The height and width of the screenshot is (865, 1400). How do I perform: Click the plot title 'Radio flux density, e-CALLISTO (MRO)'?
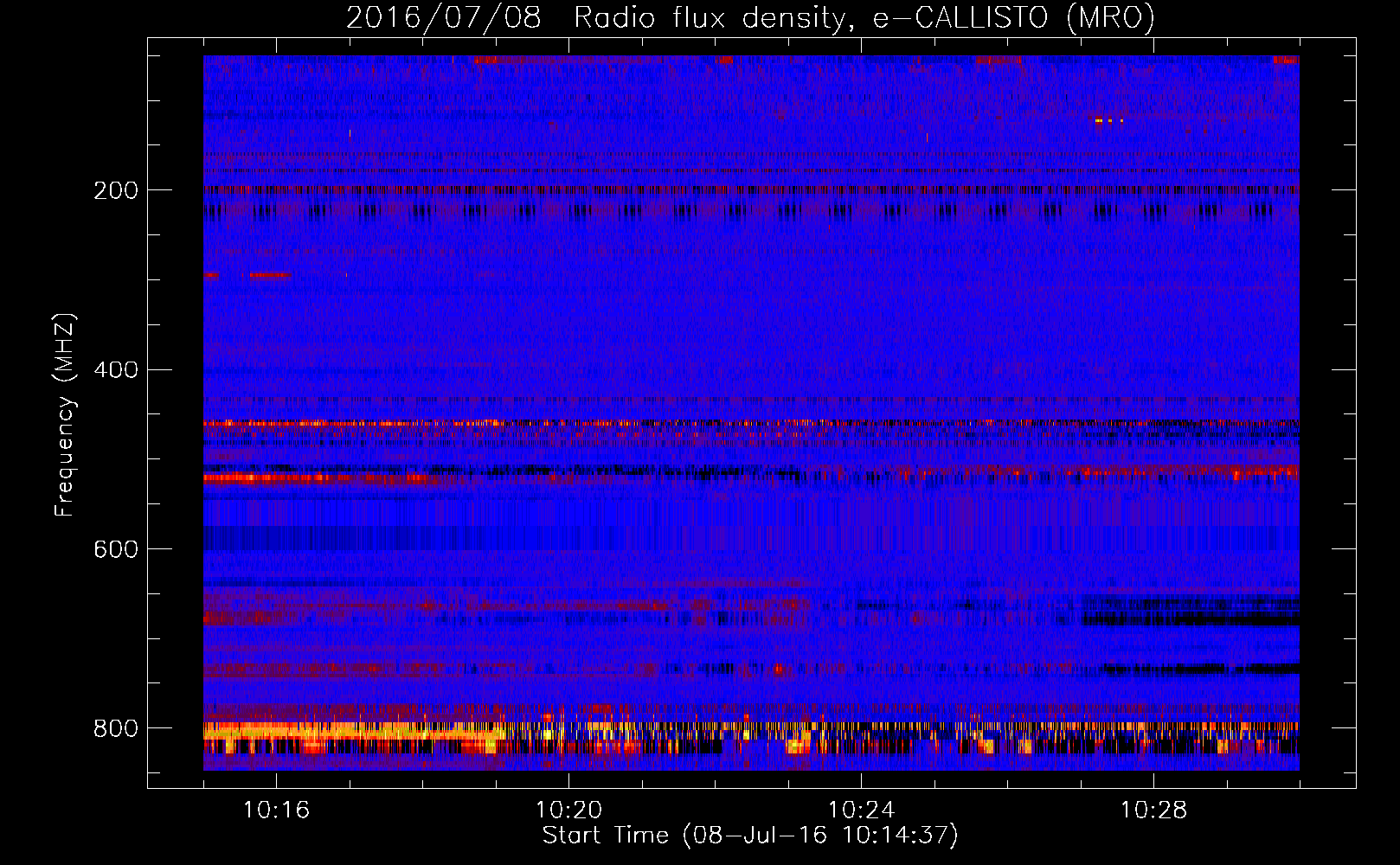click(x=864, y=18)
